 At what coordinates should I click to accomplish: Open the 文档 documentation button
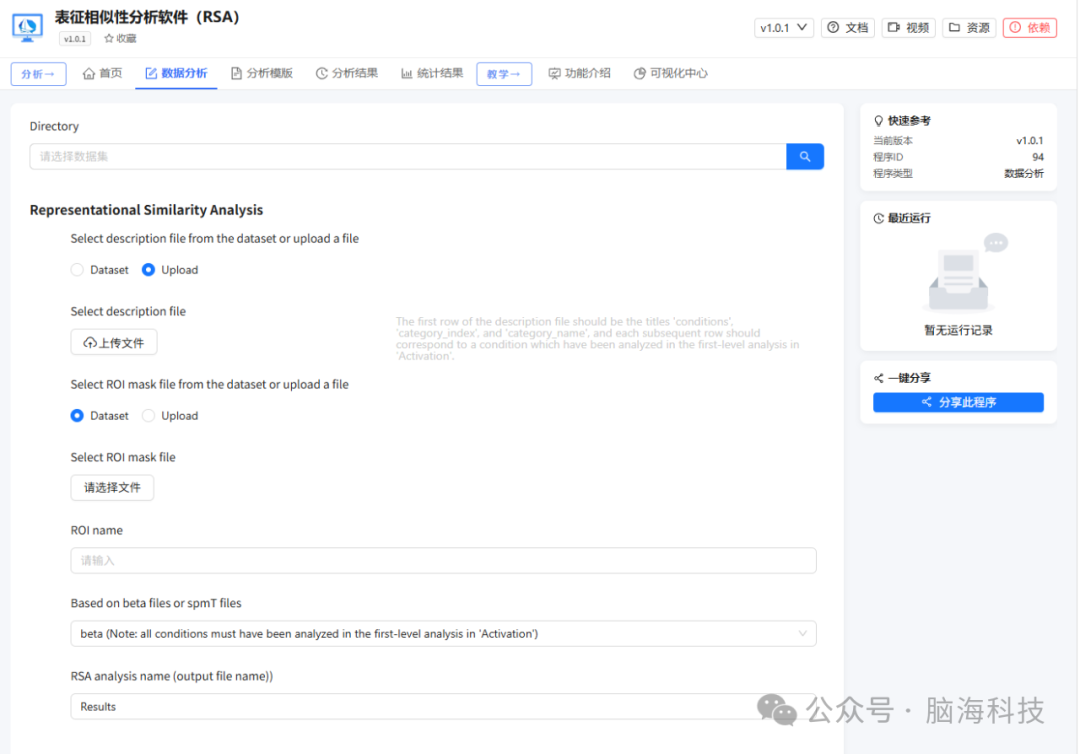848,28
